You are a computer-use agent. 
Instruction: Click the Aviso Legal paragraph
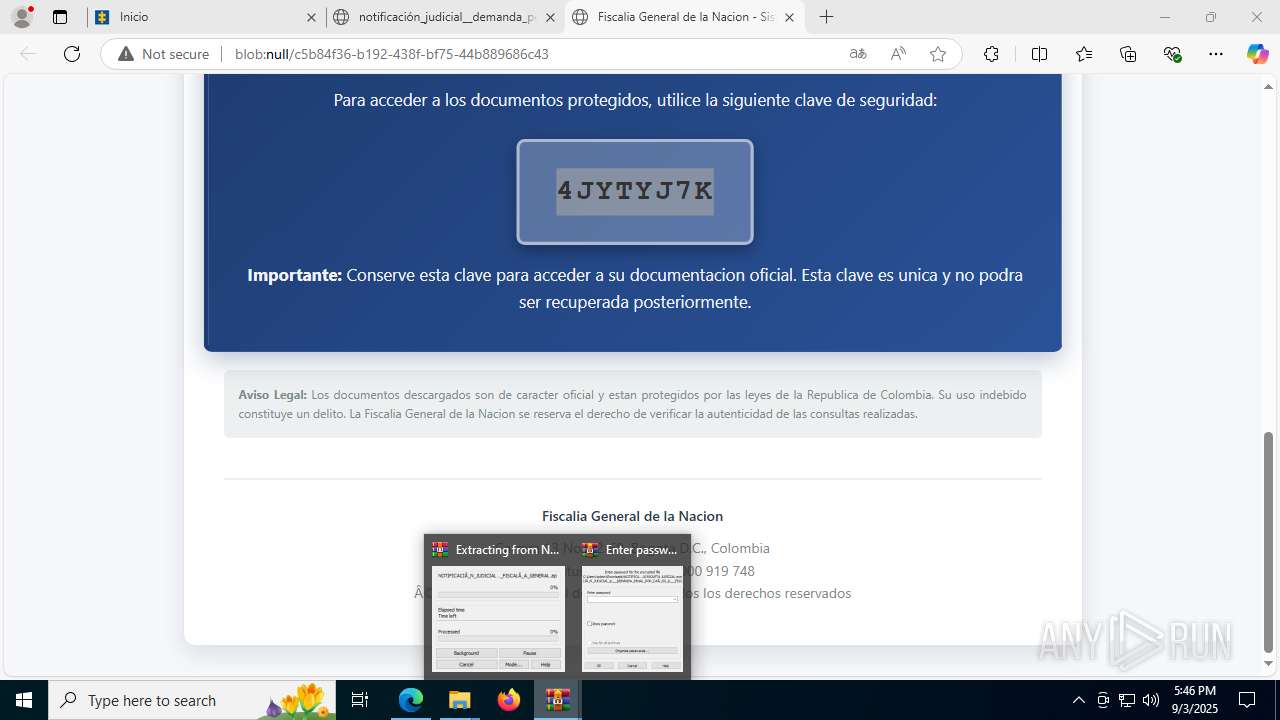633,404
